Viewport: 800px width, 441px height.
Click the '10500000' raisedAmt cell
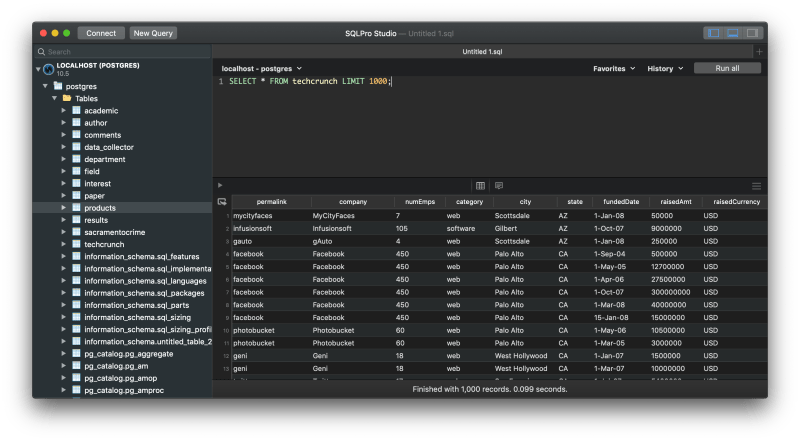click(x=667, y=330)
